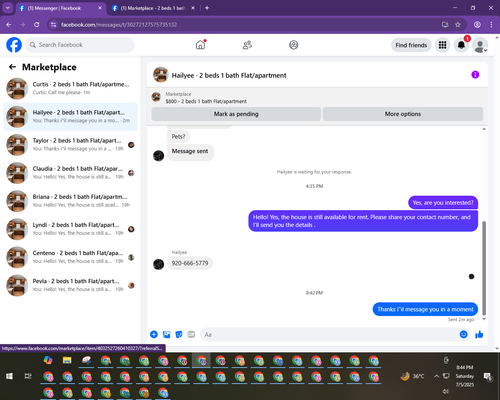The height and width of the screenshot is (400, 500).
Task: Choose a GIF icon in composer
Action: pyautogui.click(x=191, y=334)
